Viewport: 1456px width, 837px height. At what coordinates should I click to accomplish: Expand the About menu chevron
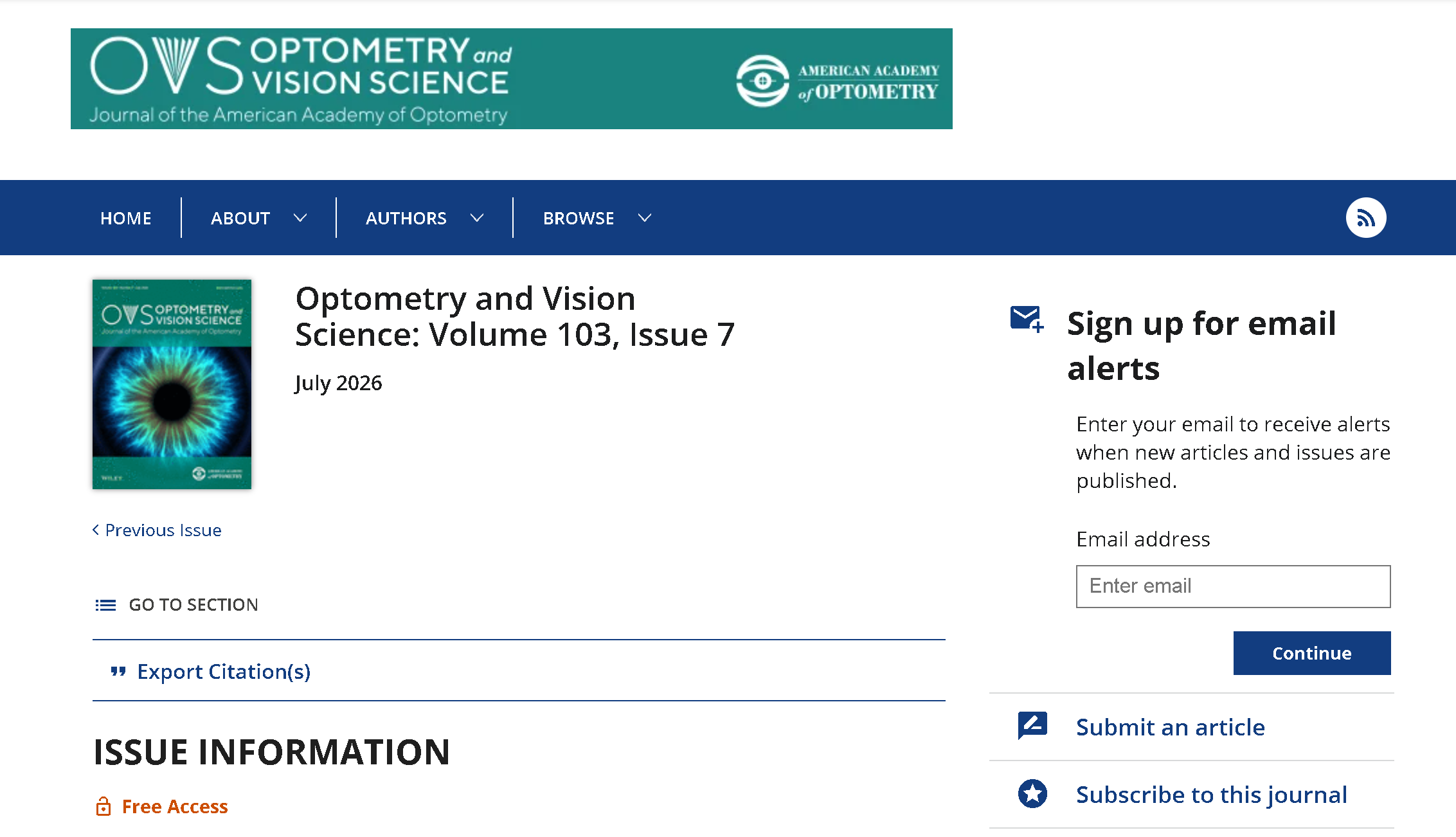(300, 218)
